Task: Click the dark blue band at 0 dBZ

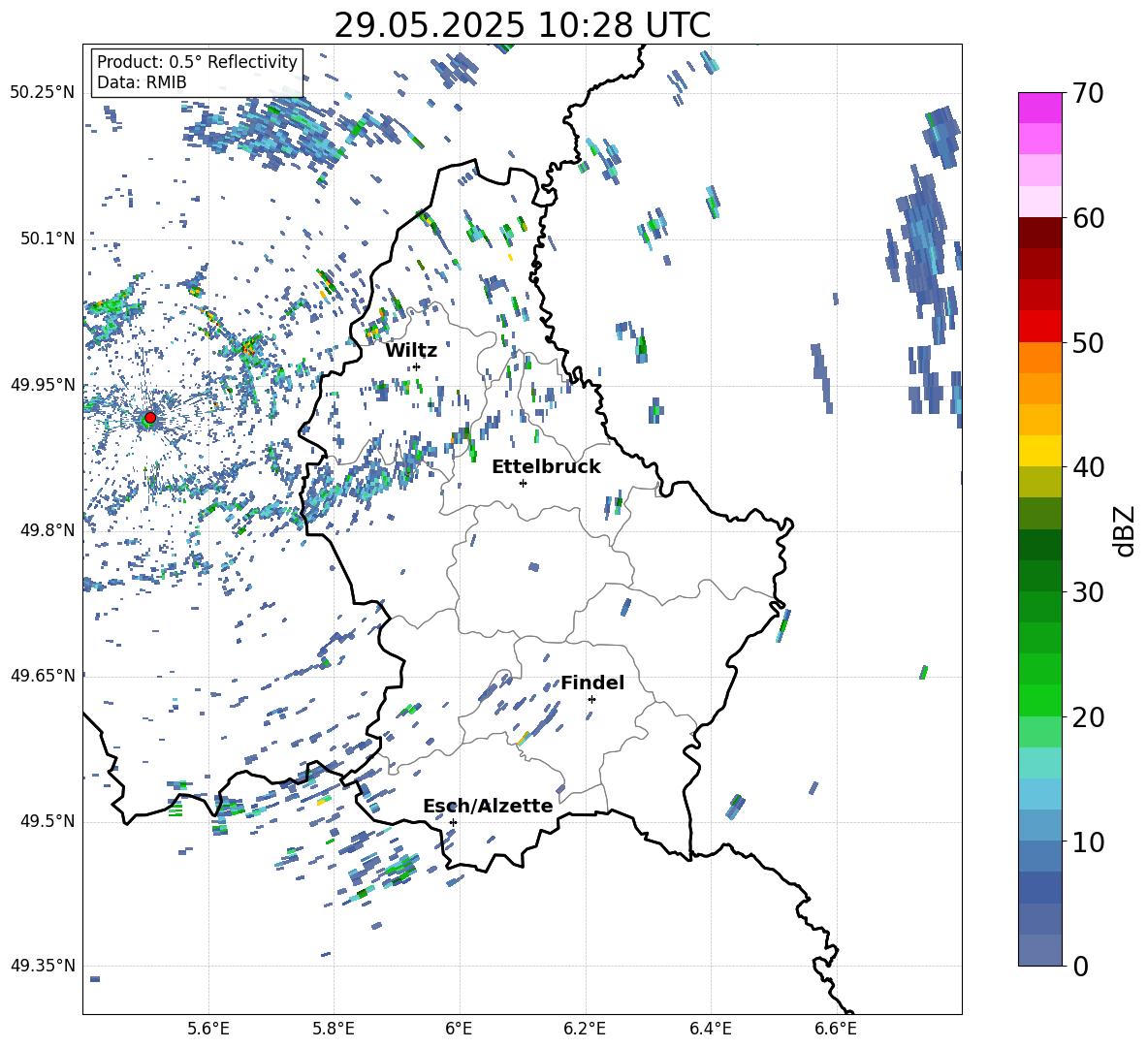Action: tap(1039, 950)
